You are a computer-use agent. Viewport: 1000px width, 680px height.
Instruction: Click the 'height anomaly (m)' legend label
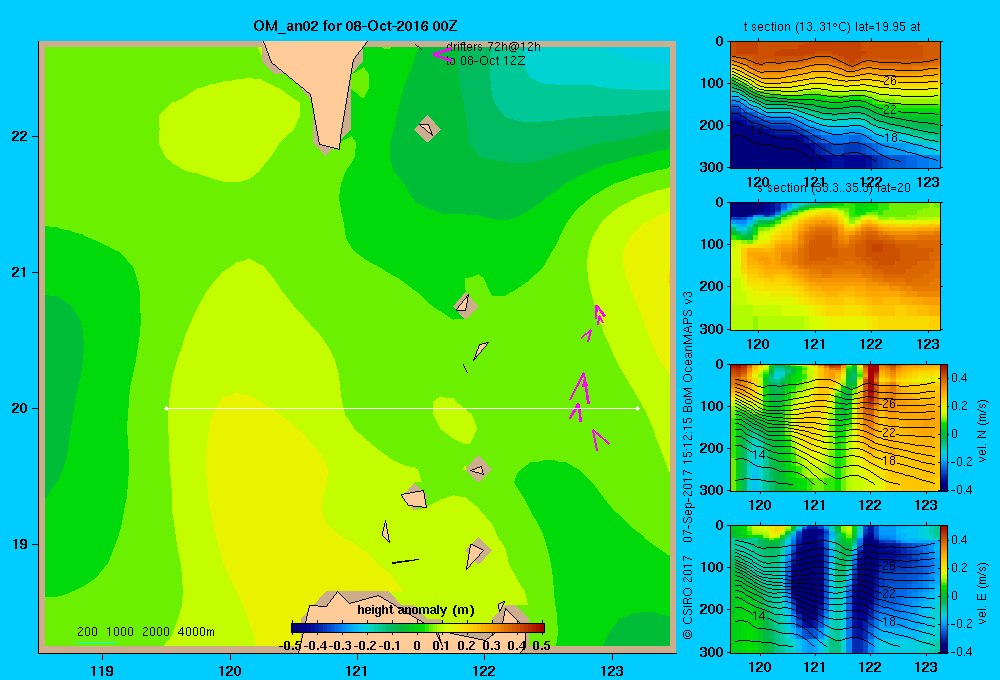pos(416,610)
